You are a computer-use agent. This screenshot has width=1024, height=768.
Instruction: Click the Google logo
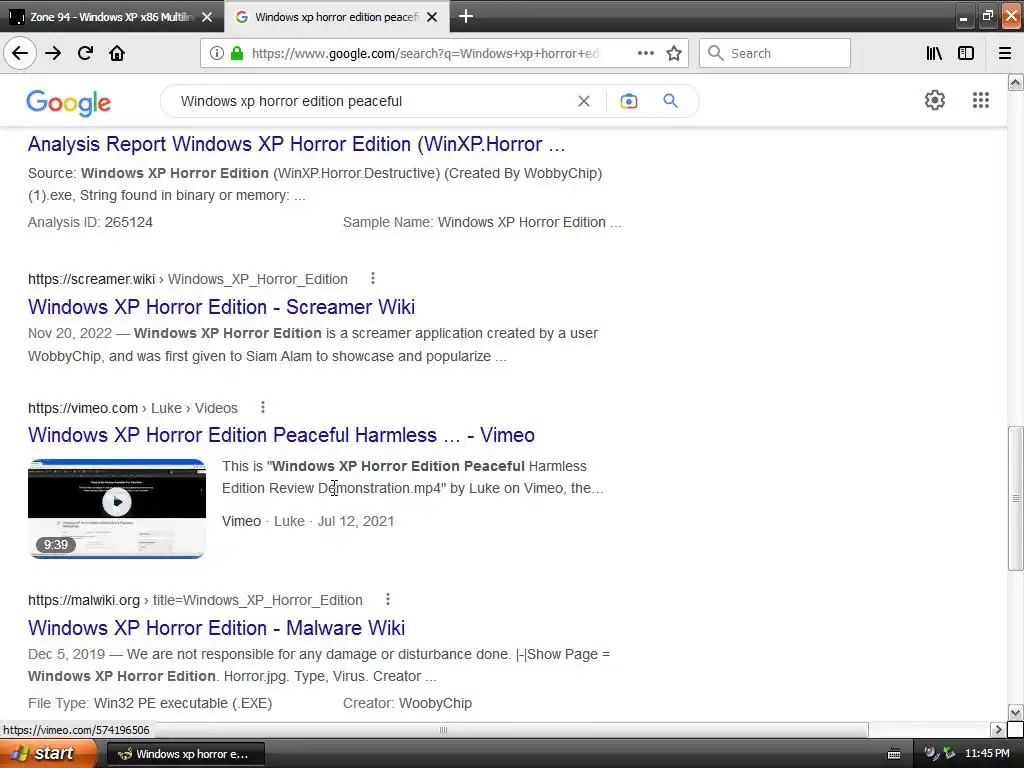69,103
